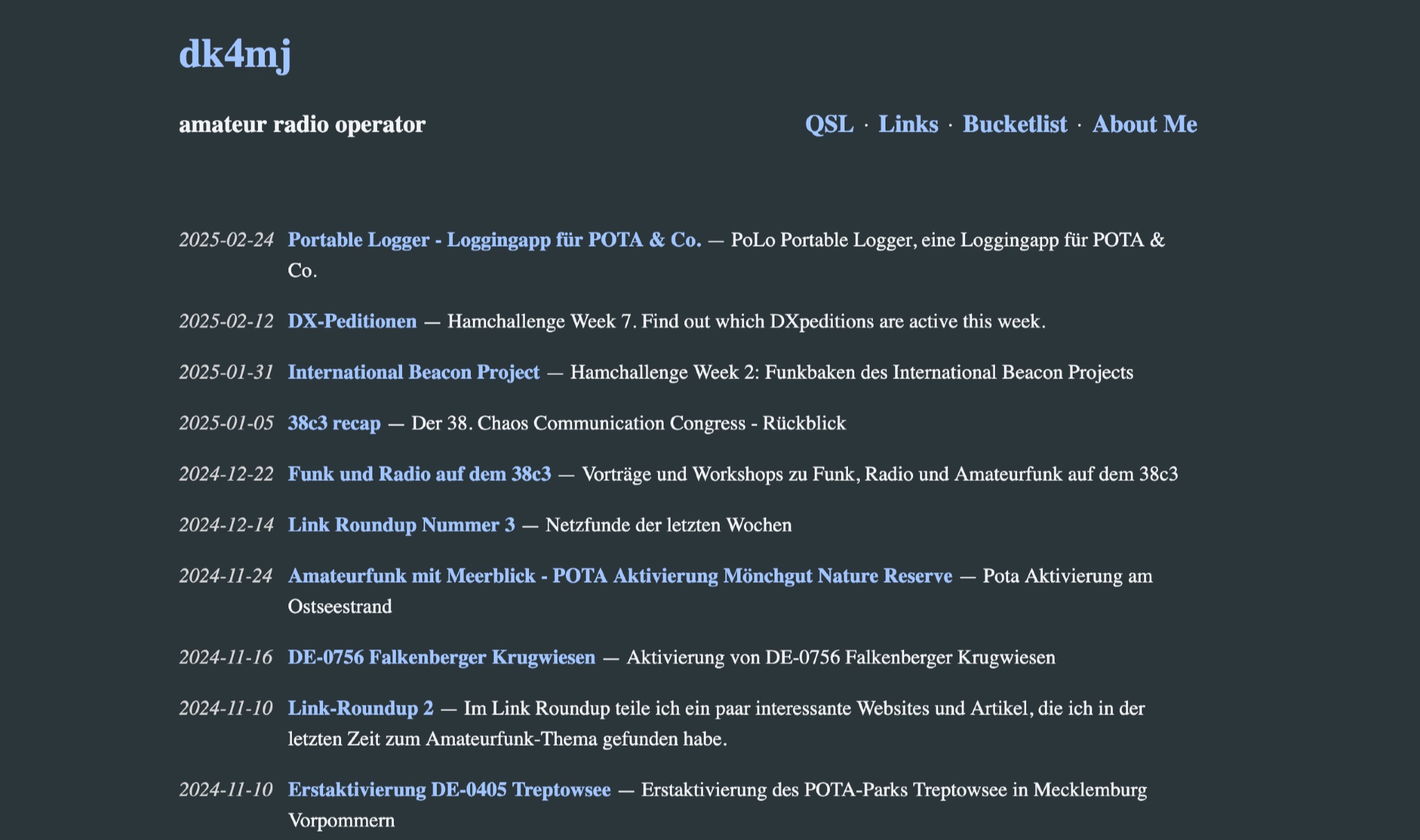Click the Hamchallenge Week 7 description text

point(745,322)
